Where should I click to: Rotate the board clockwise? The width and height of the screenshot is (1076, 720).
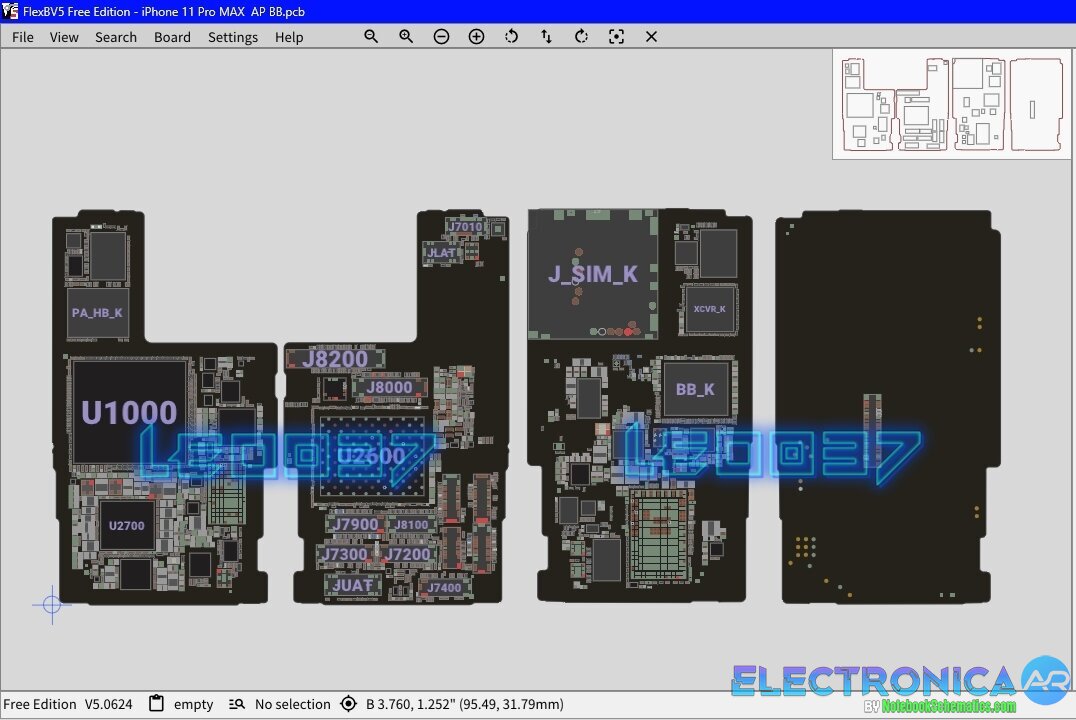click(x=581, y=36)
